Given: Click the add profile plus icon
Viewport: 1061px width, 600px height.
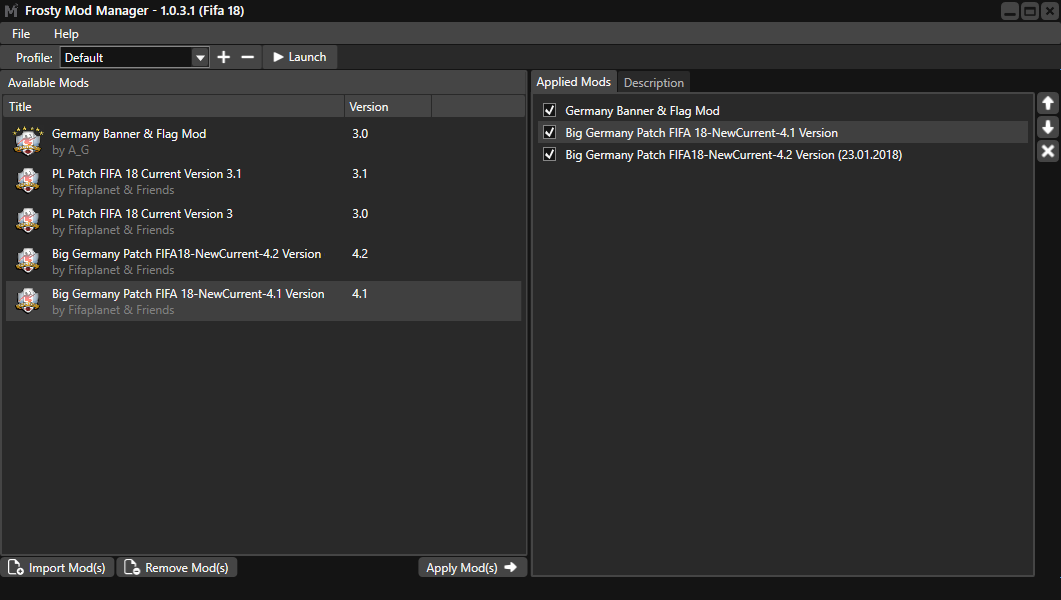Looking at the screenshot, I should coord(223,57).
